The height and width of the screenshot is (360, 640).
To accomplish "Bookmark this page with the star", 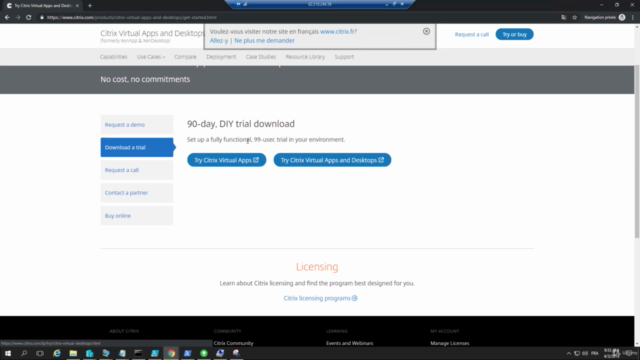I will click(575, 18).
